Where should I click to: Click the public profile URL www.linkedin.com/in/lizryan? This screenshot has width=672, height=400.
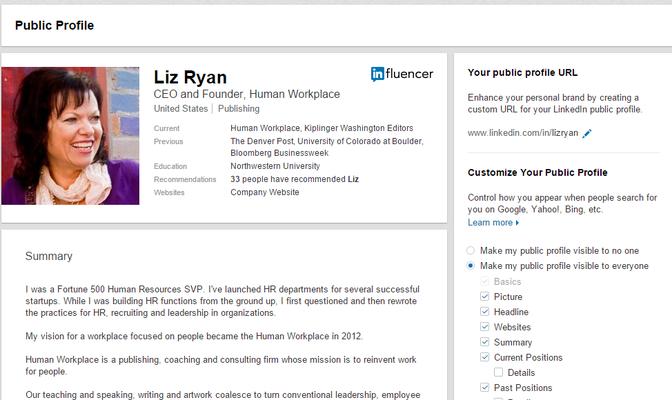tap(522, 134)
